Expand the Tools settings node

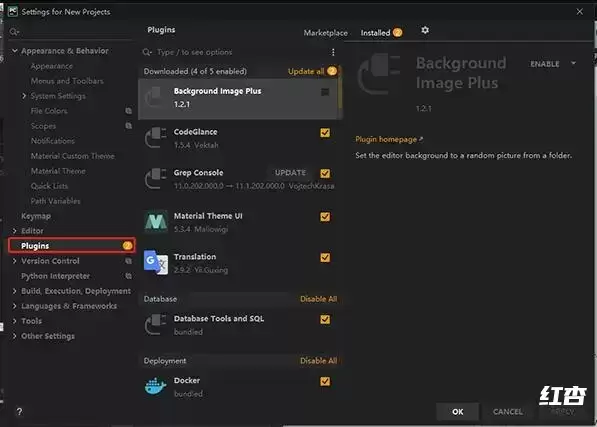14,321
